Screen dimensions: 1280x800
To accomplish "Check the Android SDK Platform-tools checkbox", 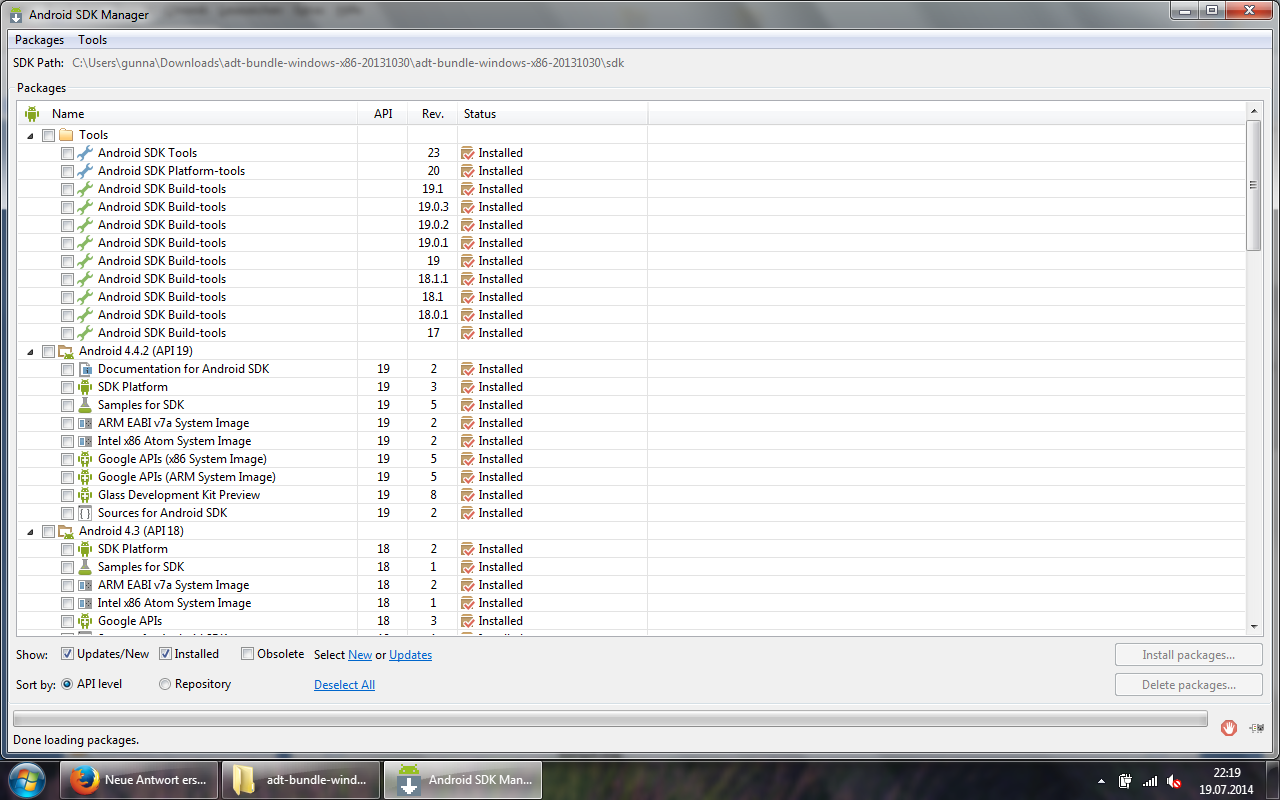I will point(67,171).
